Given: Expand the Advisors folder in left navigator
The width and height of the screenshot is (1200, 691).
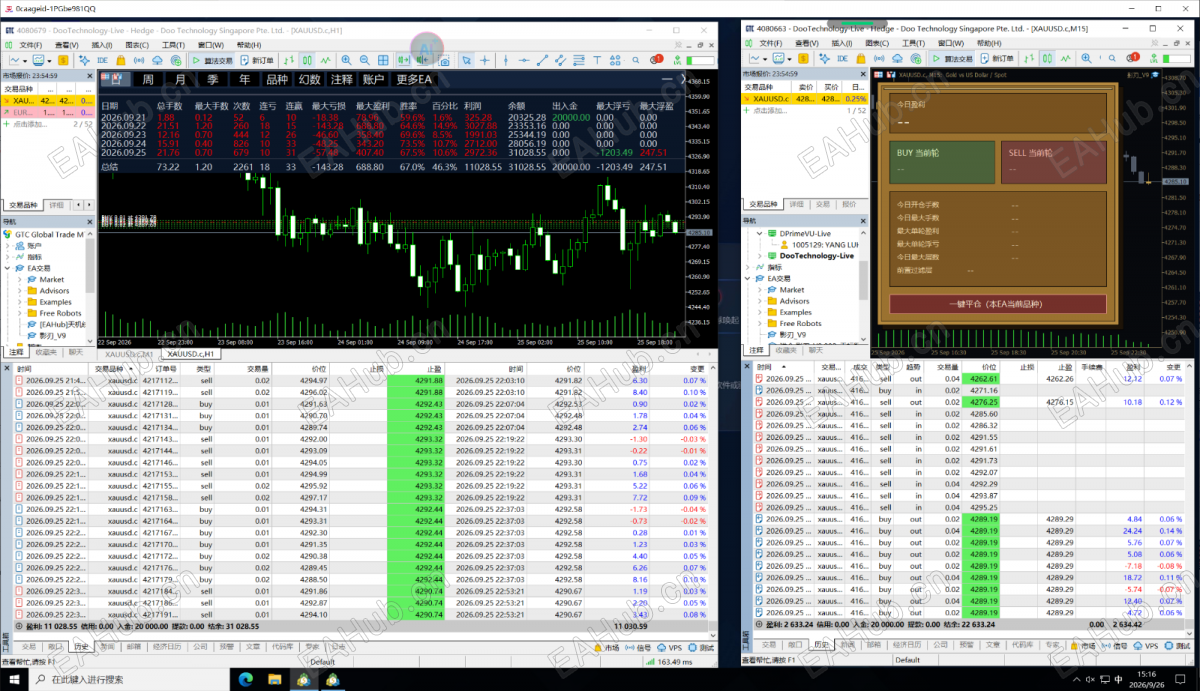Looking at the screenshot, I should (20, 291).
